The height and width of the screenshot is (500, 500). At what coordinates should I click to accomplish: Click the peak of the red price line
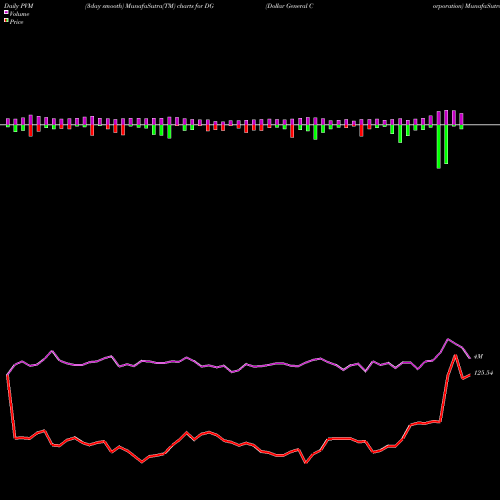[x=455, y=355]
